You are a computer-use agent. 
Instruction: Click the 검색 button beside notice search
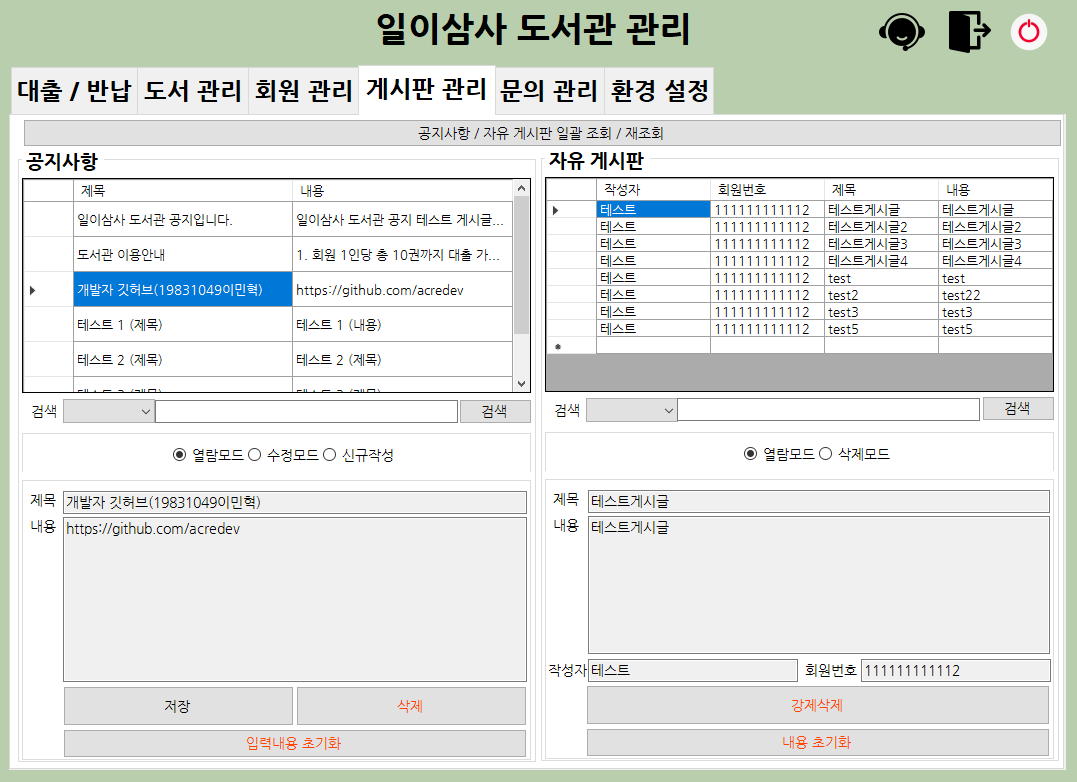(495, 410)
